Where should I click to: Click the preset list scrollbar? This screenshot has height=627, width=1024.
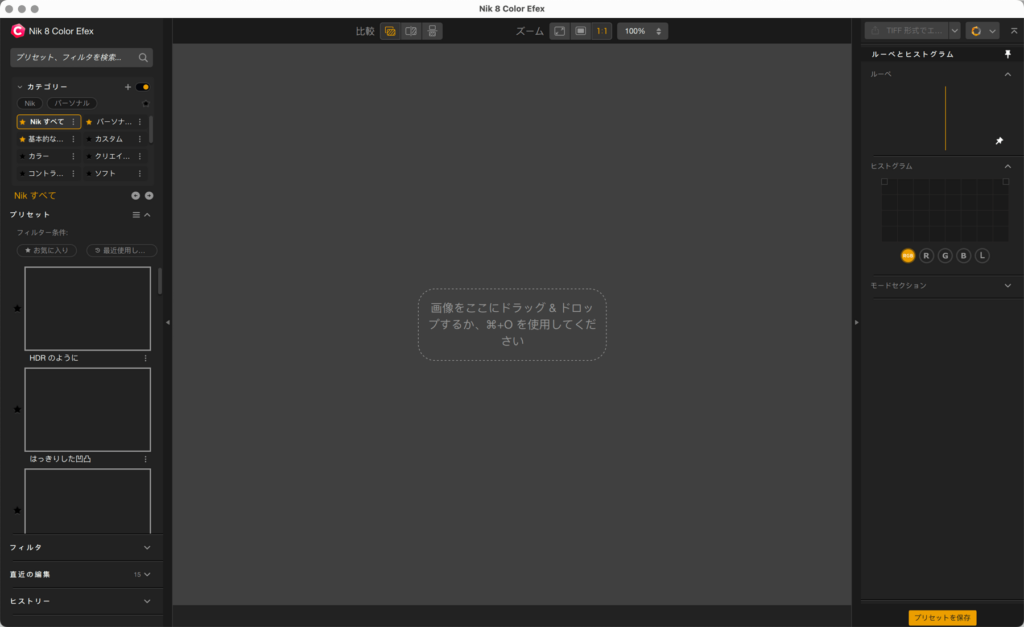click(x=159, y=281)
